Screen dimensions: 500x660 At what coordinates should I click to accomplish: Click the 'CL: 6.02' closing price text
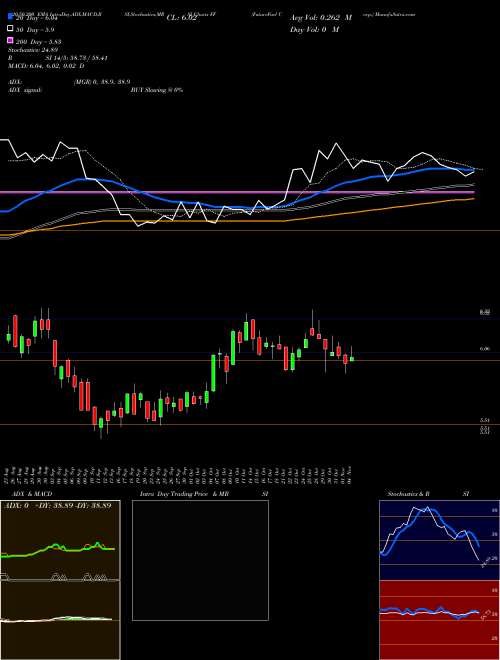pos(181,18)
